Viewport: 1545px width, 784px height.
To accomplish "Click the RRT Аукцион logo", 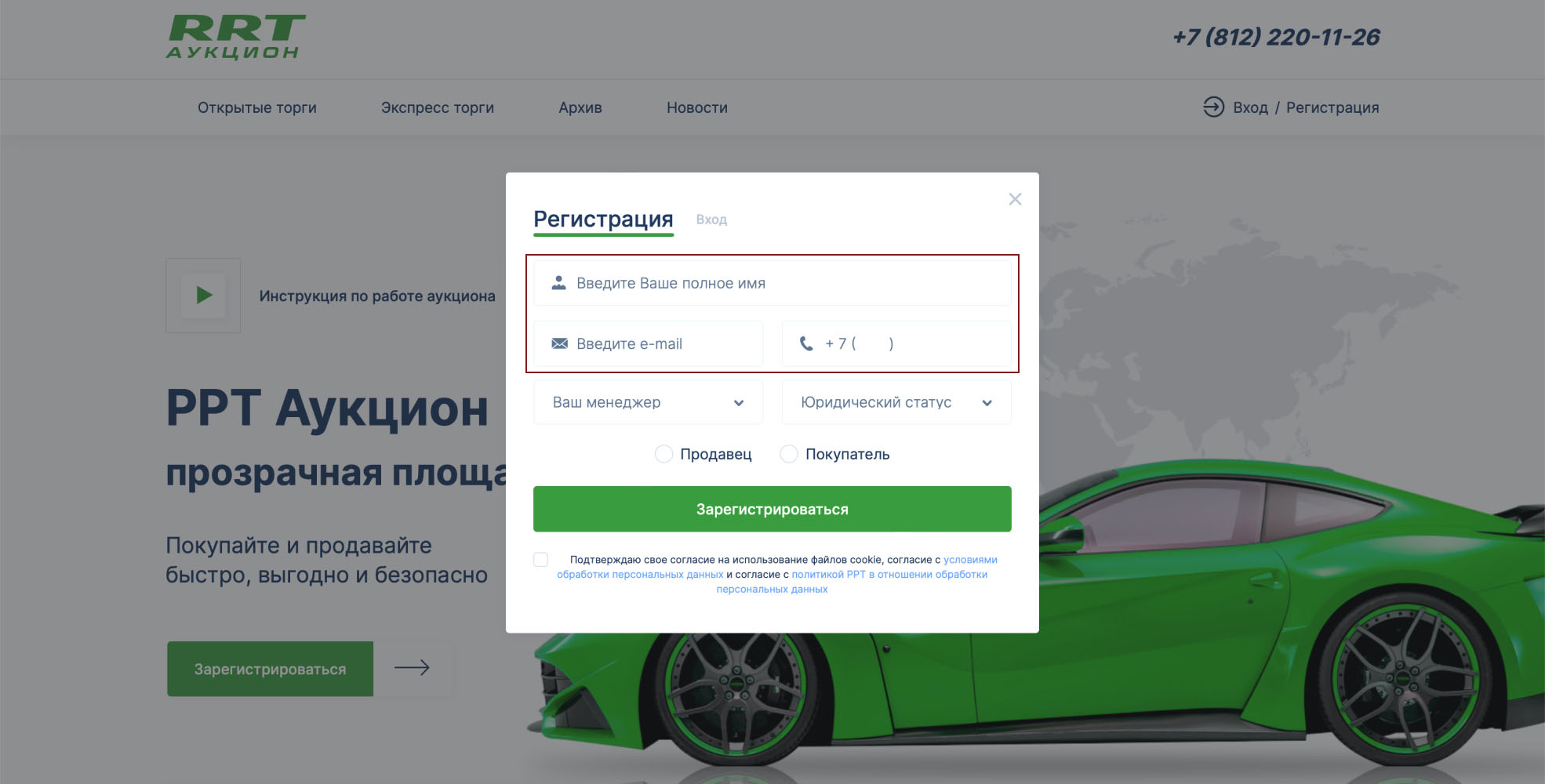I will click(x=235, y=38).
